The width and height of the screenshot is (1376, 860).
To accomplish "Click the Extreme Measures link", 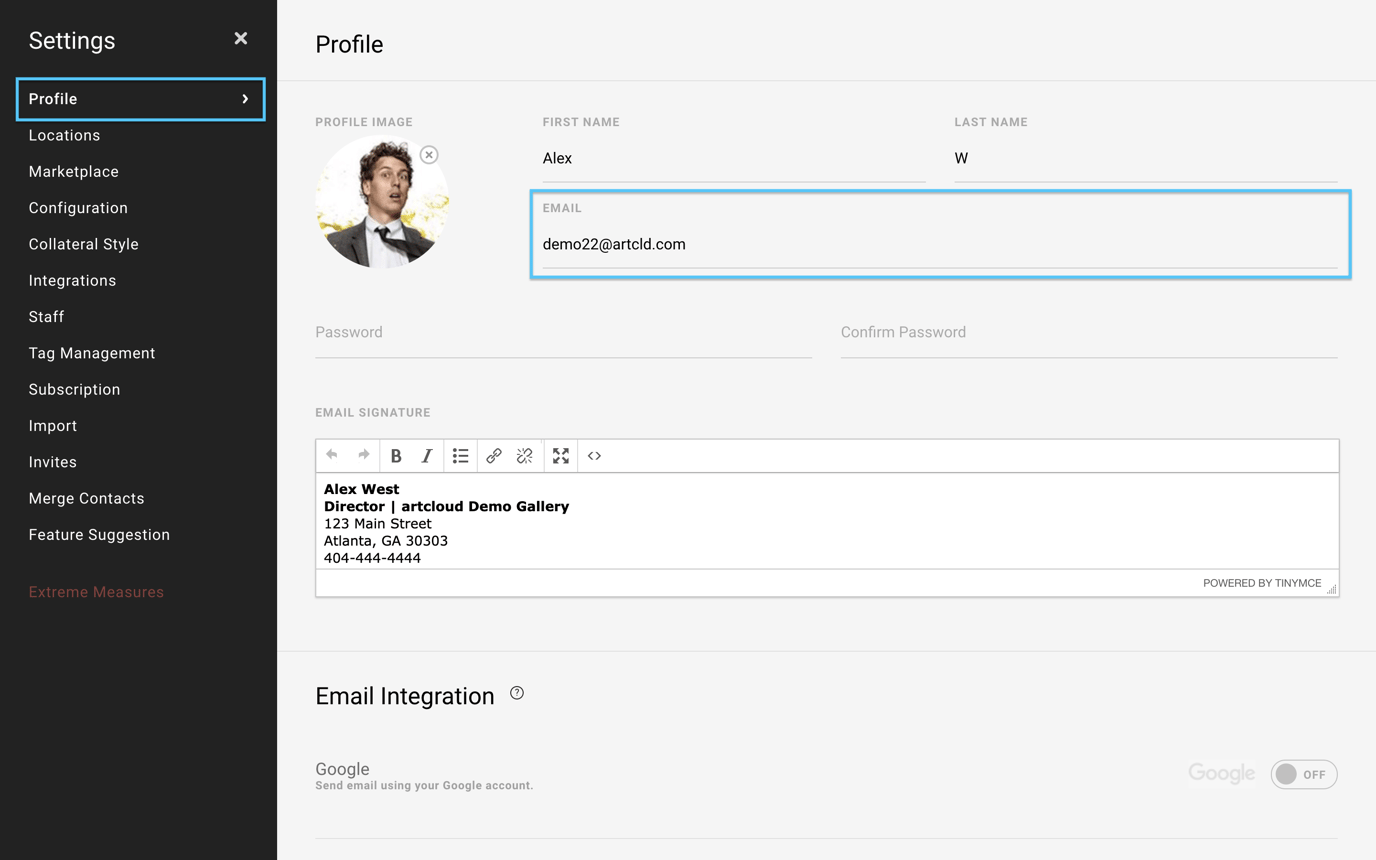I will pos(96,592).
